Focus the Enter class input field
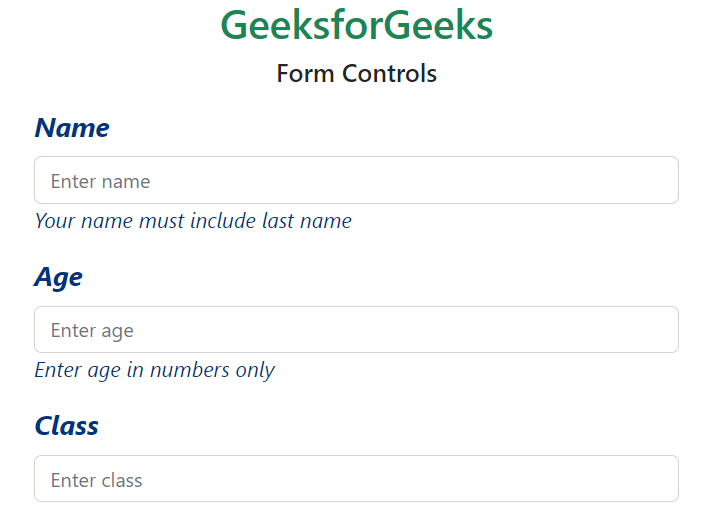This screenshot has height=521, width=703. click(356, 479)
